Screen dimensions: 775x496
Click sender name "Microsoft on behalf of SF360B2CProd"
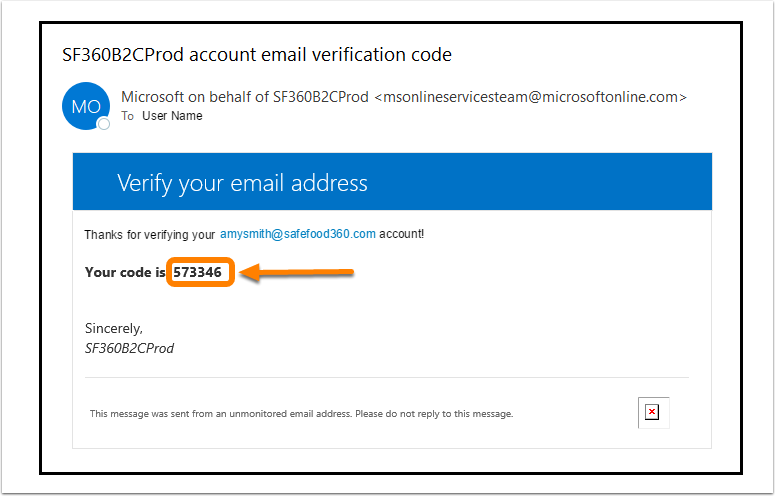(244, 97)
